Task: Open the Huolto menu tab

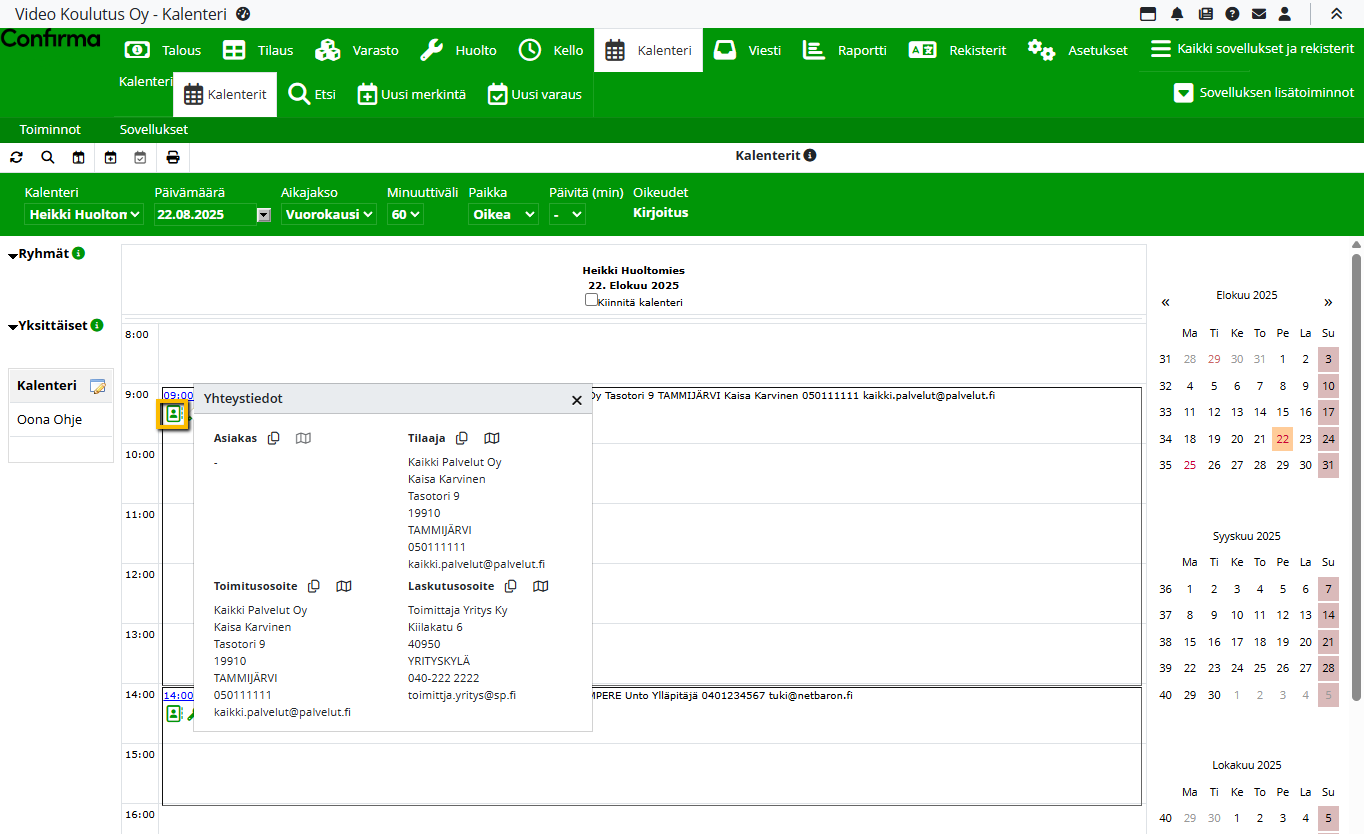Action: click(x=458, y=50)
